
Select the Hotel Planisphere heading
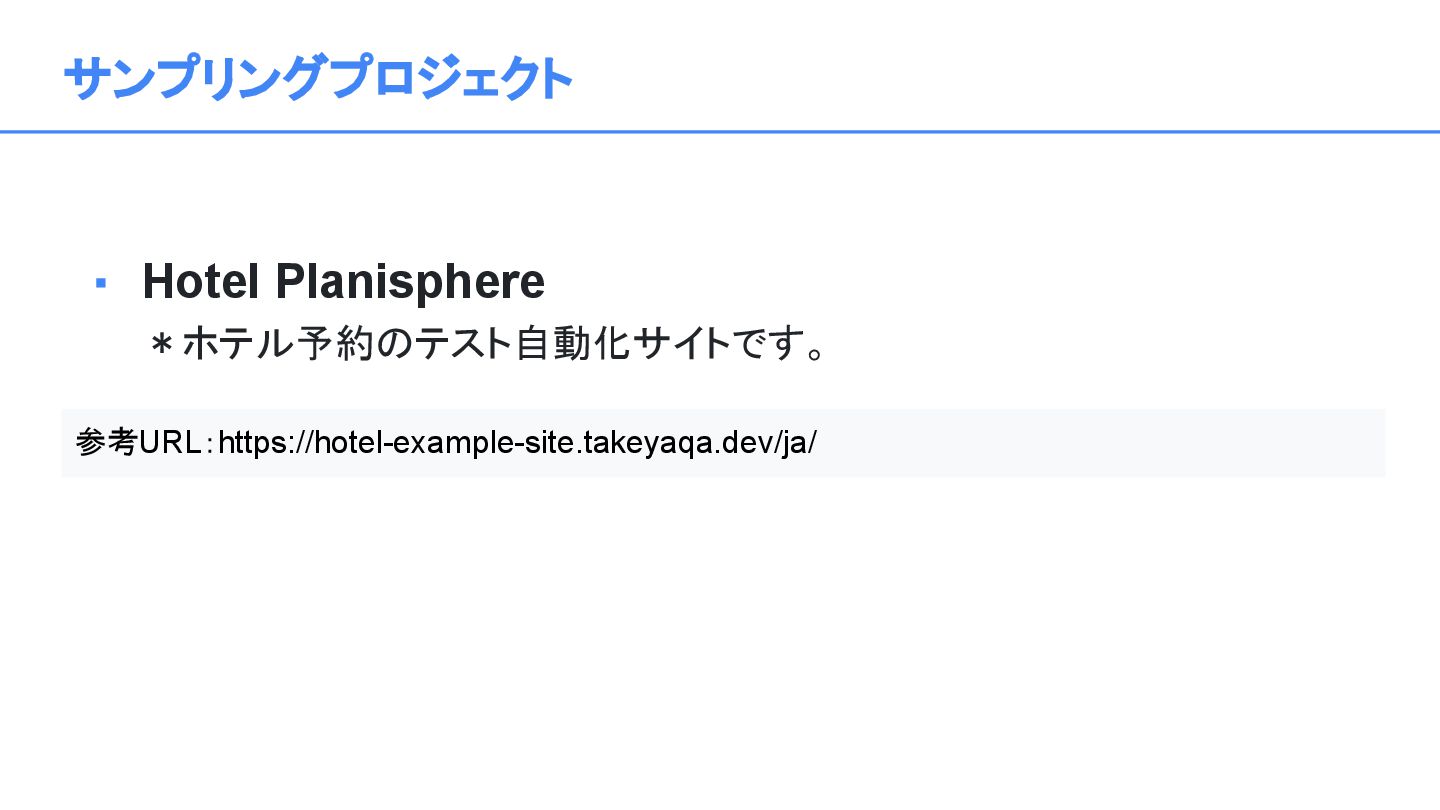(x=343, y=282)
